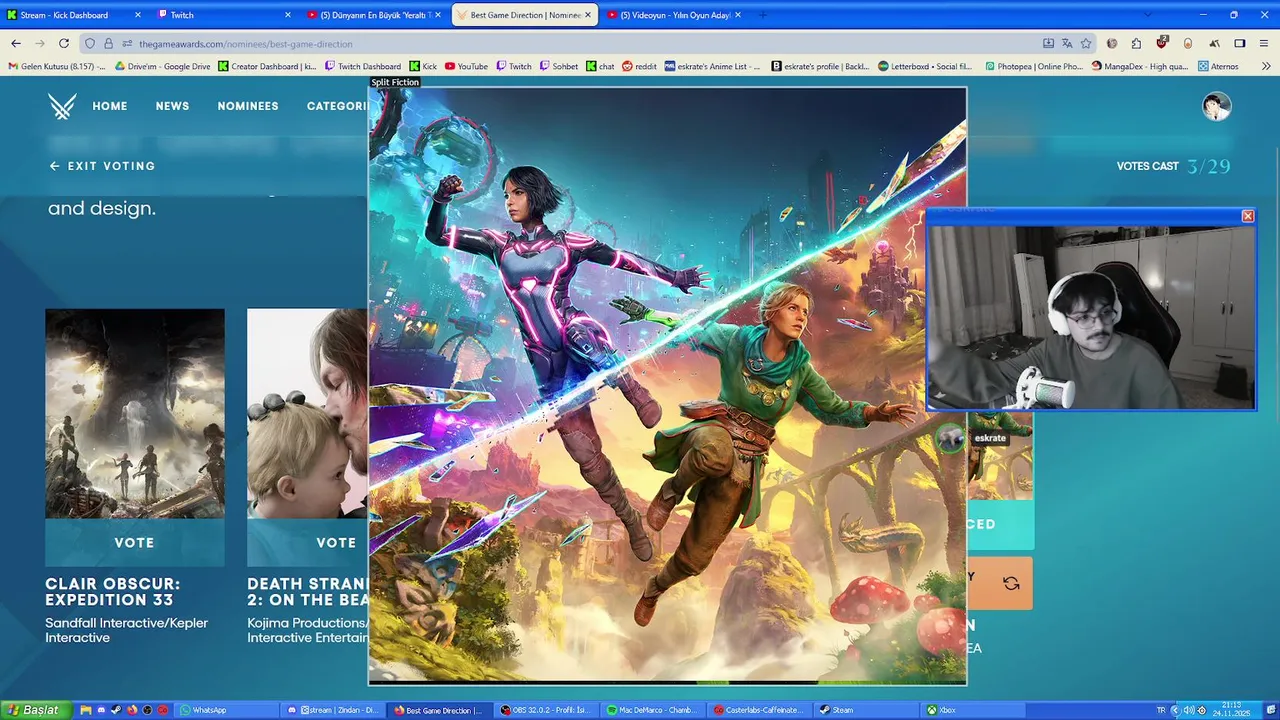
Task: Open the new tab plus button
Action: click(x=763, y=15)
